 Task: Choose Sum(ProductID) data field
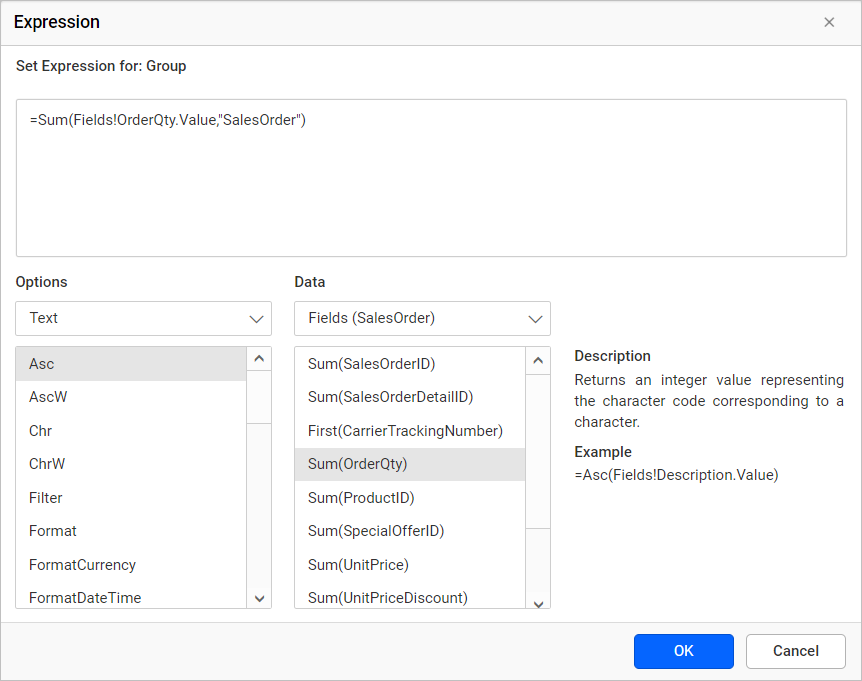click(410, 498)
